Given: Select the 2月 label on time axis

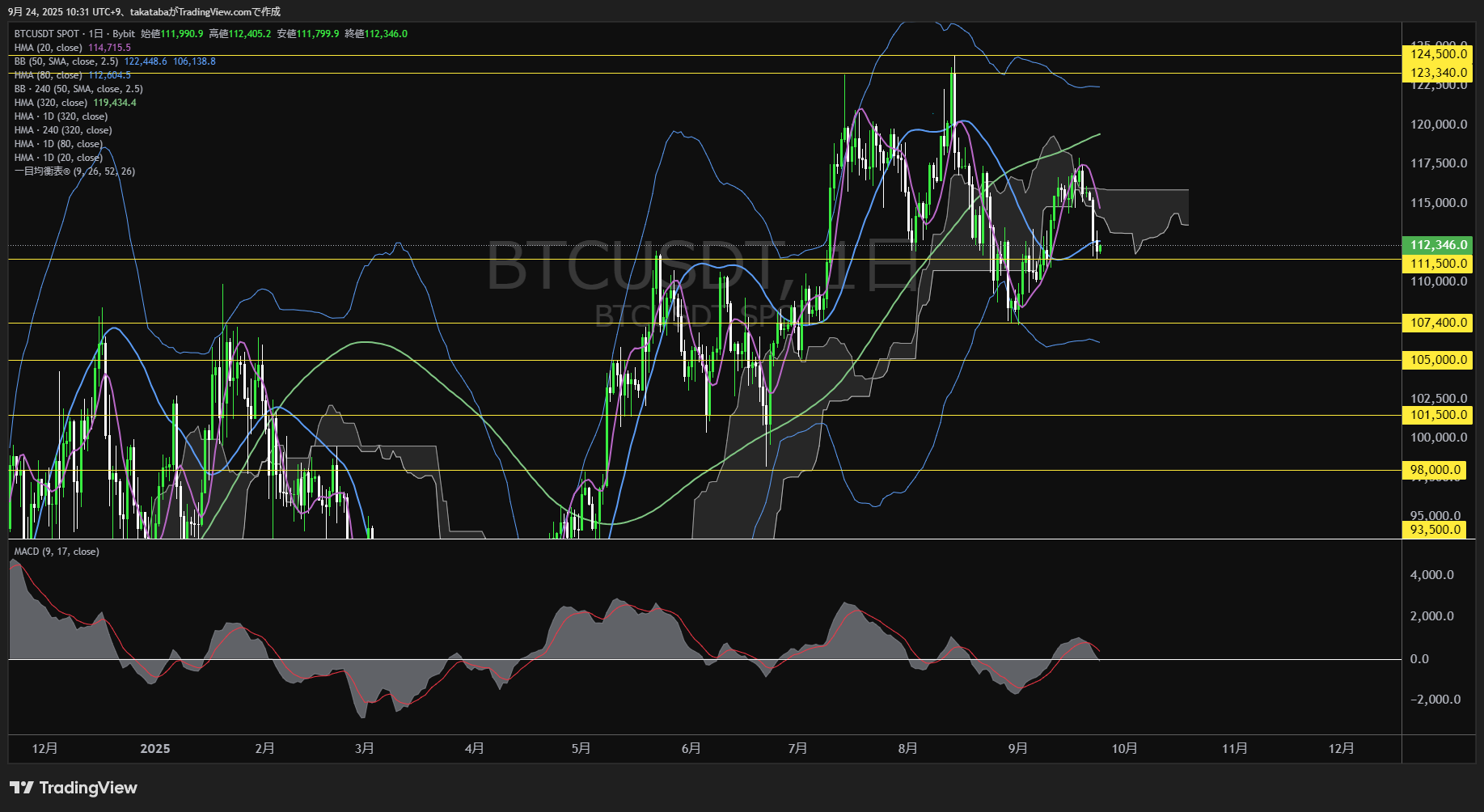Looking at the screenshot, I should click(264, 749).
